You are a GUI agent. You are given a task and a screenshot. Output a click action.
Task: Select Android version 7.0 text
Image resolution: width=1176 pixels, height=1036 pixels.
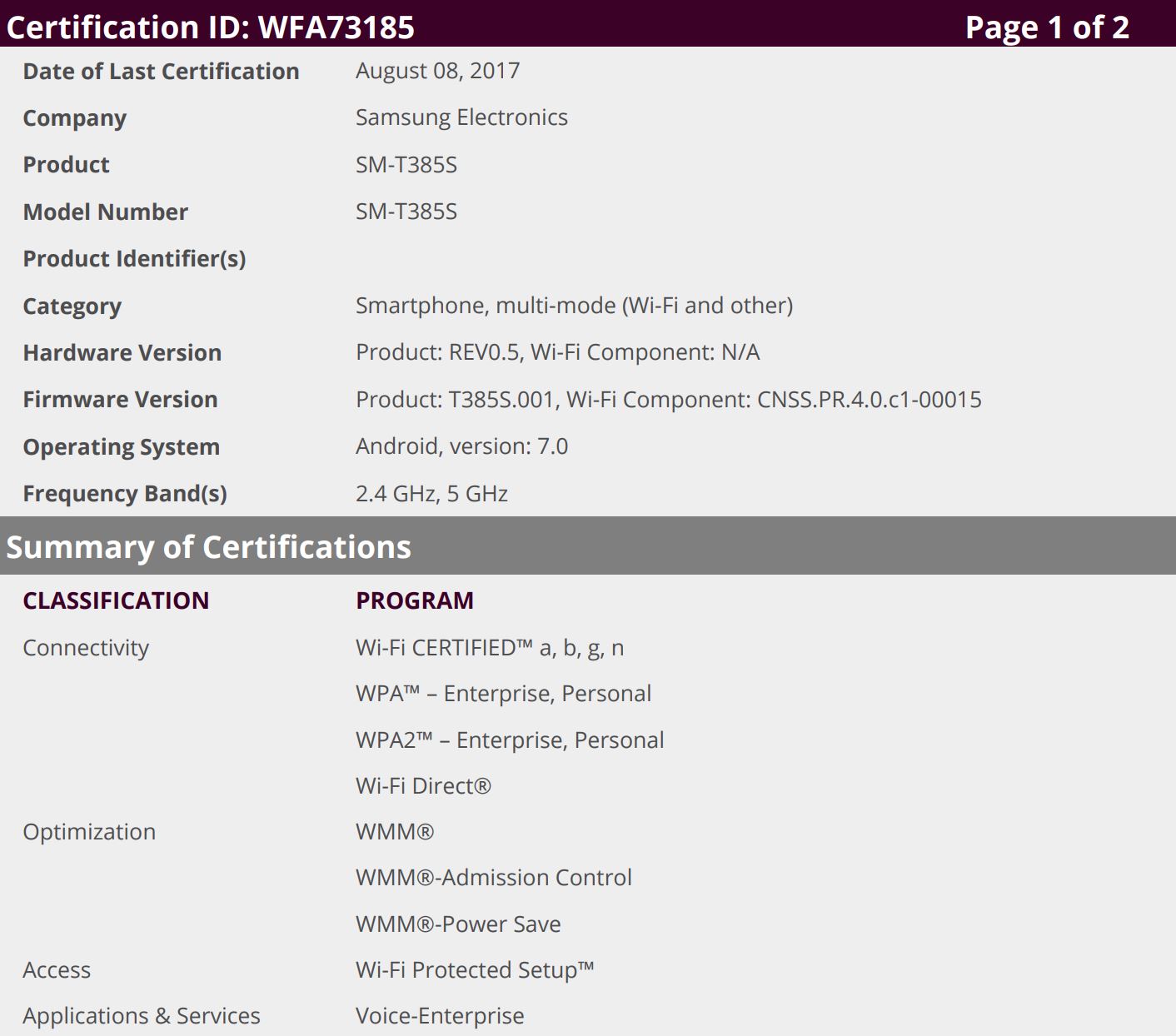461,446
